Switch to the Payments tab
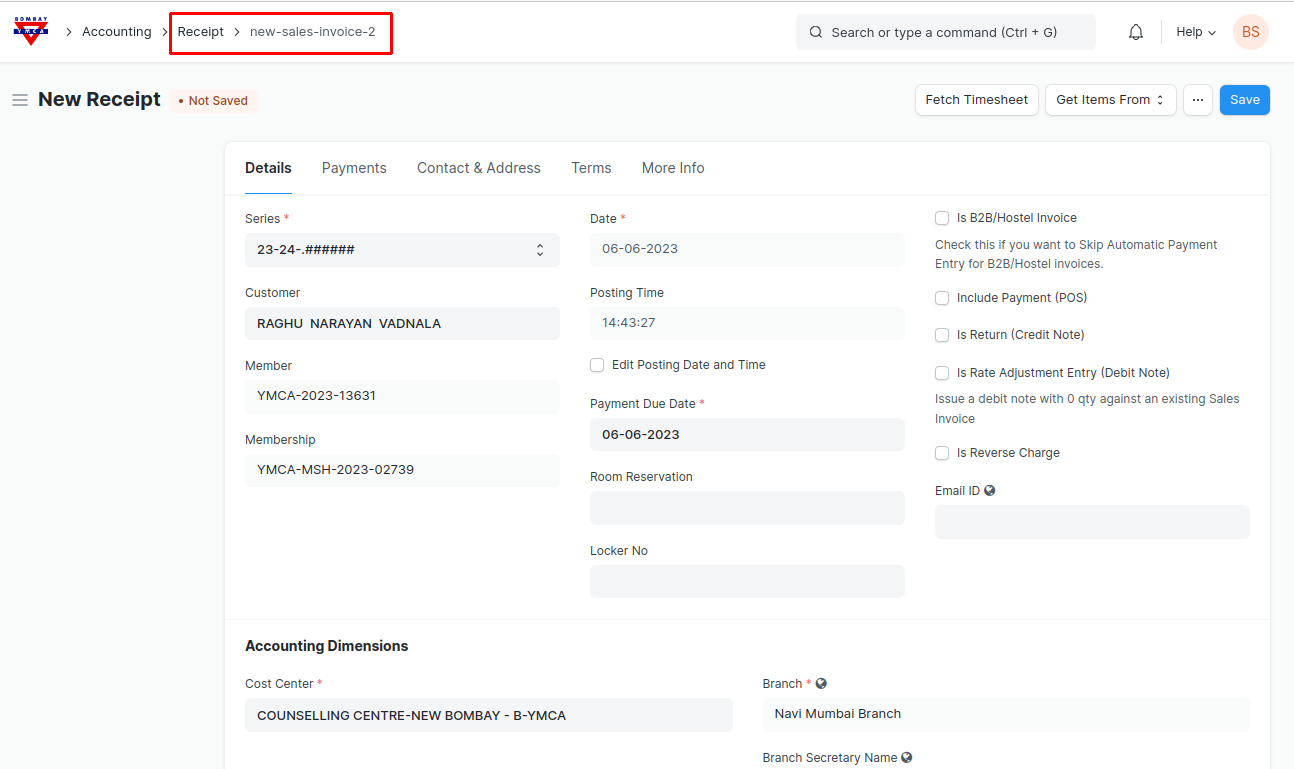 pyautogui.click(x=354, y=168)
